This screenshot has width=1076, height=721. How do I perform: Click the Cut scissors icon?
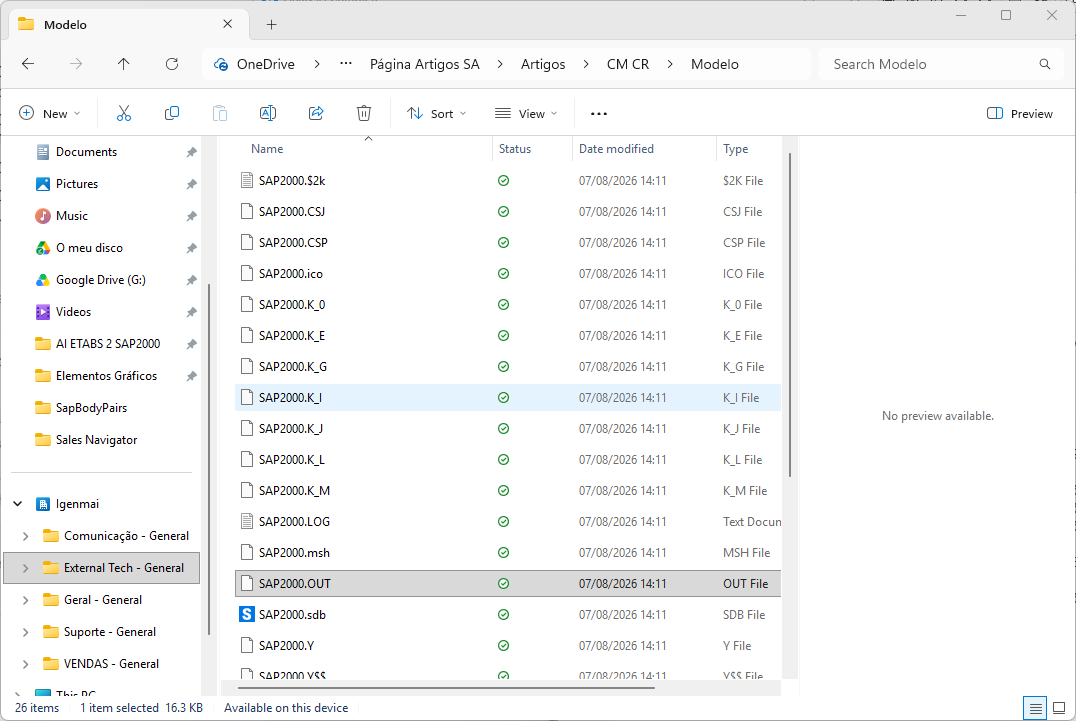pyautogui.click(x=124, y=113)
